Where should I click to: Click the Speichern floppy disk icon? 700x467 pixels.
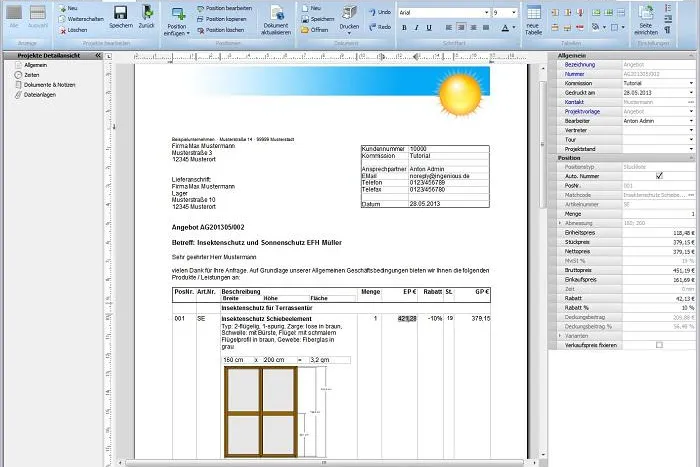coord(120,13)
